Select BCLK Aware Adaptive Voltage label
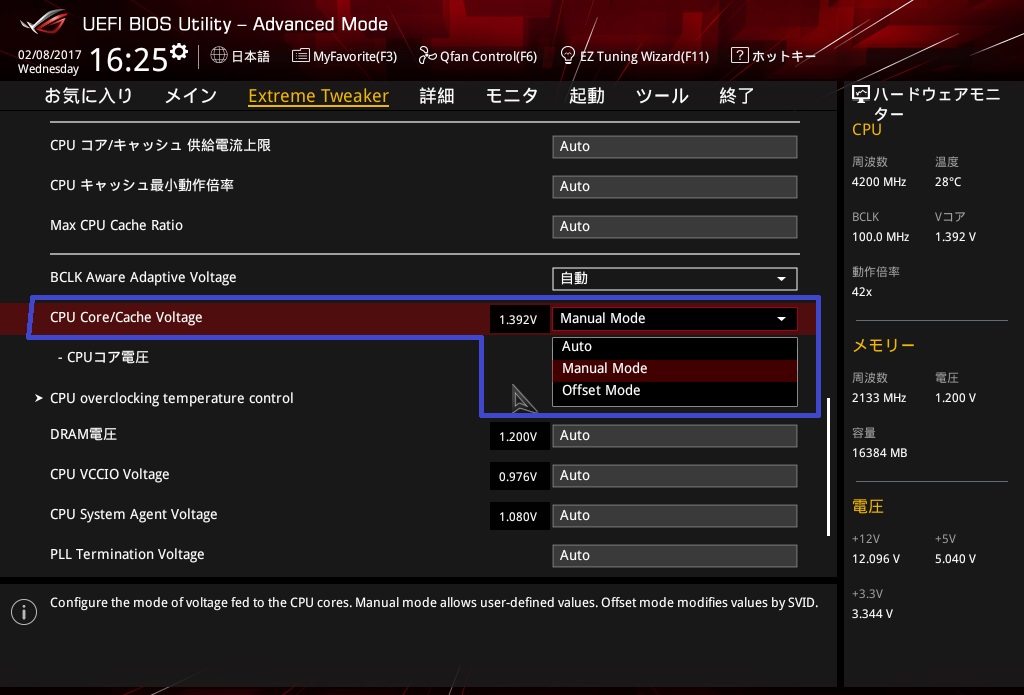1024x695 pixels. (x=143, y=278)
